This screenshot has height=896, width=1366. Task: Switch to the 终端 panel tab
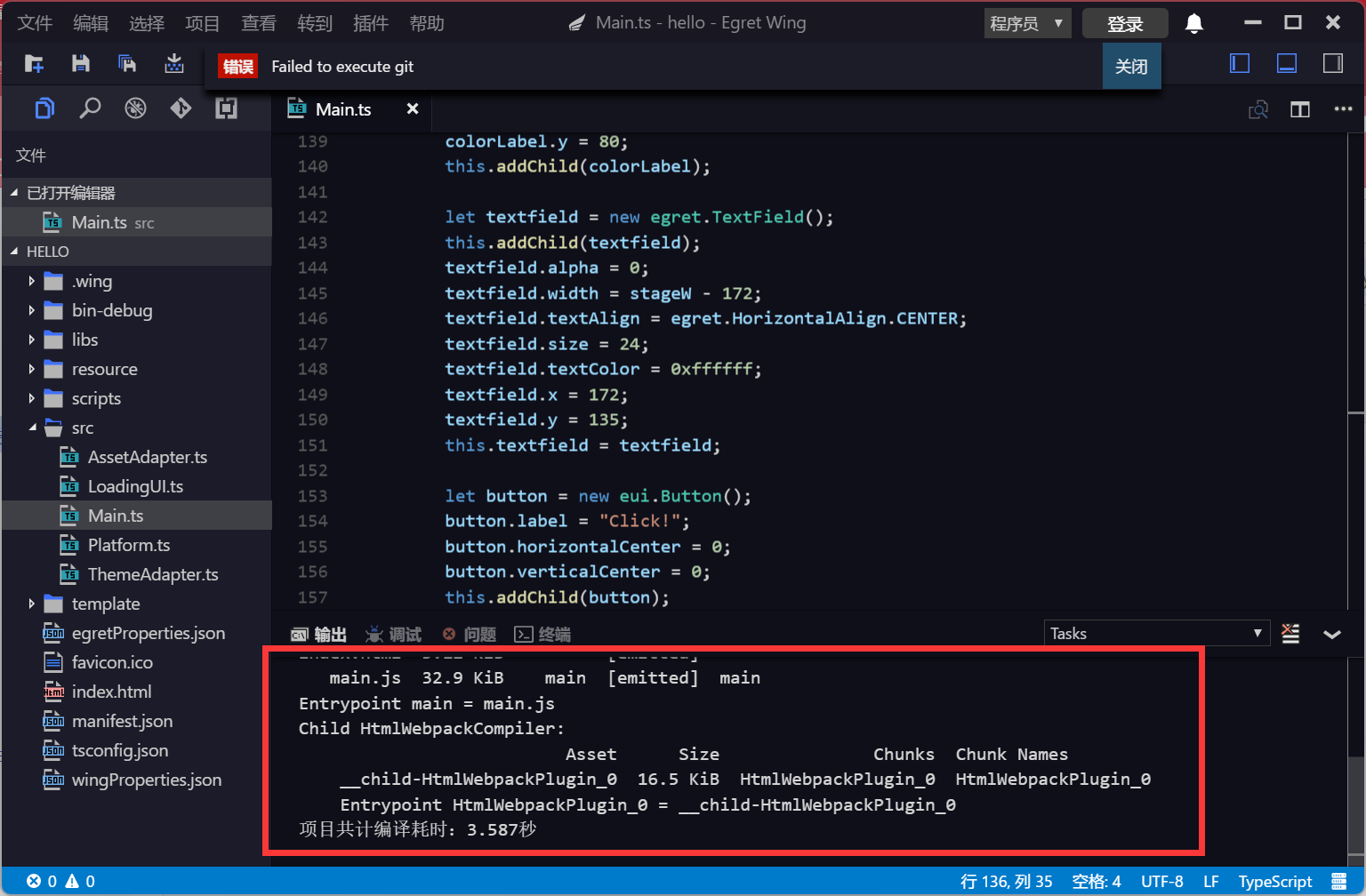[543, 634]
